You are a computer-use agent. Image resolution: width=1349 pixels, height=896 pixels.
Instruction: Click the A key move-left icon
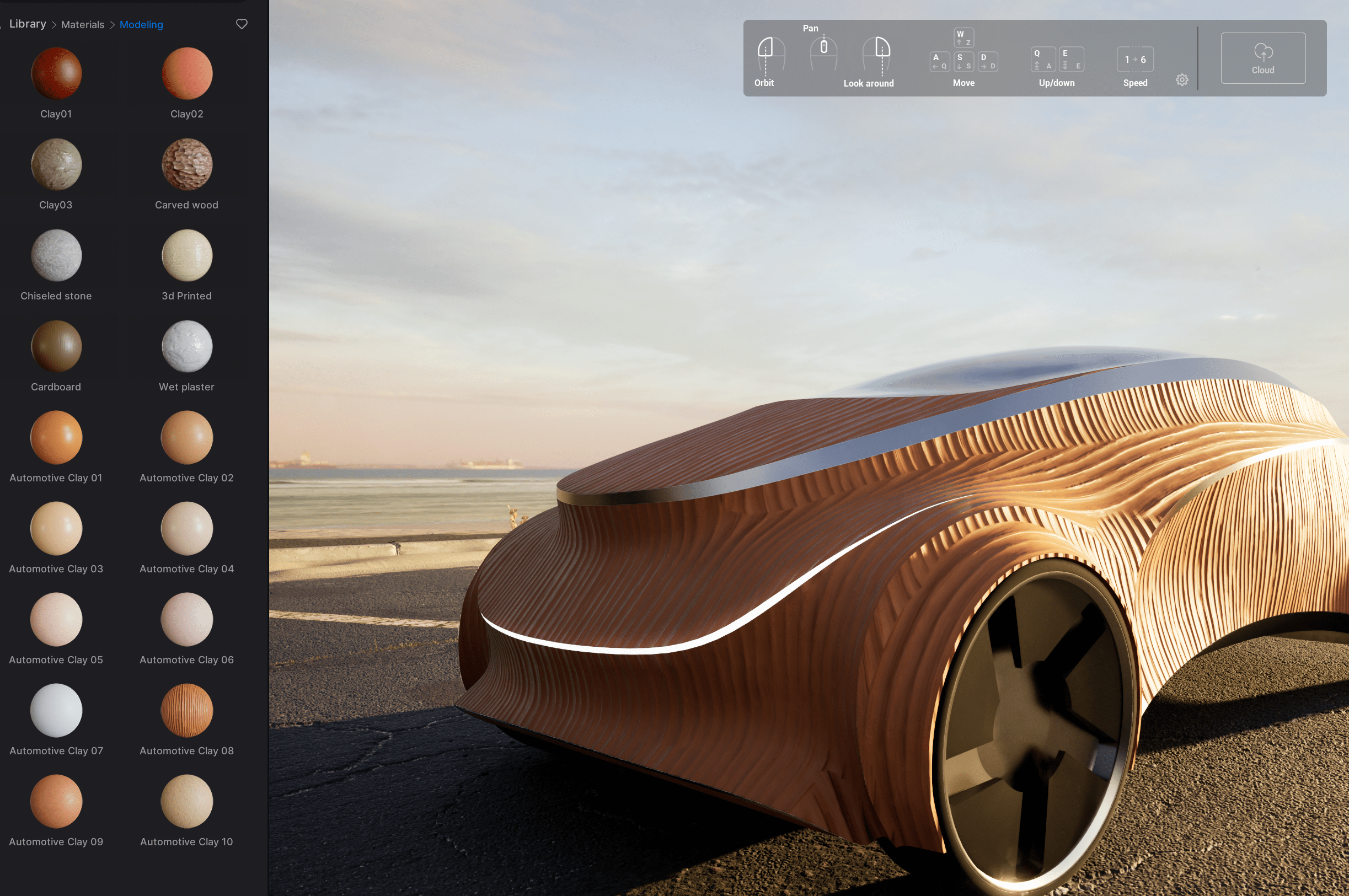[x=940, y=62]
